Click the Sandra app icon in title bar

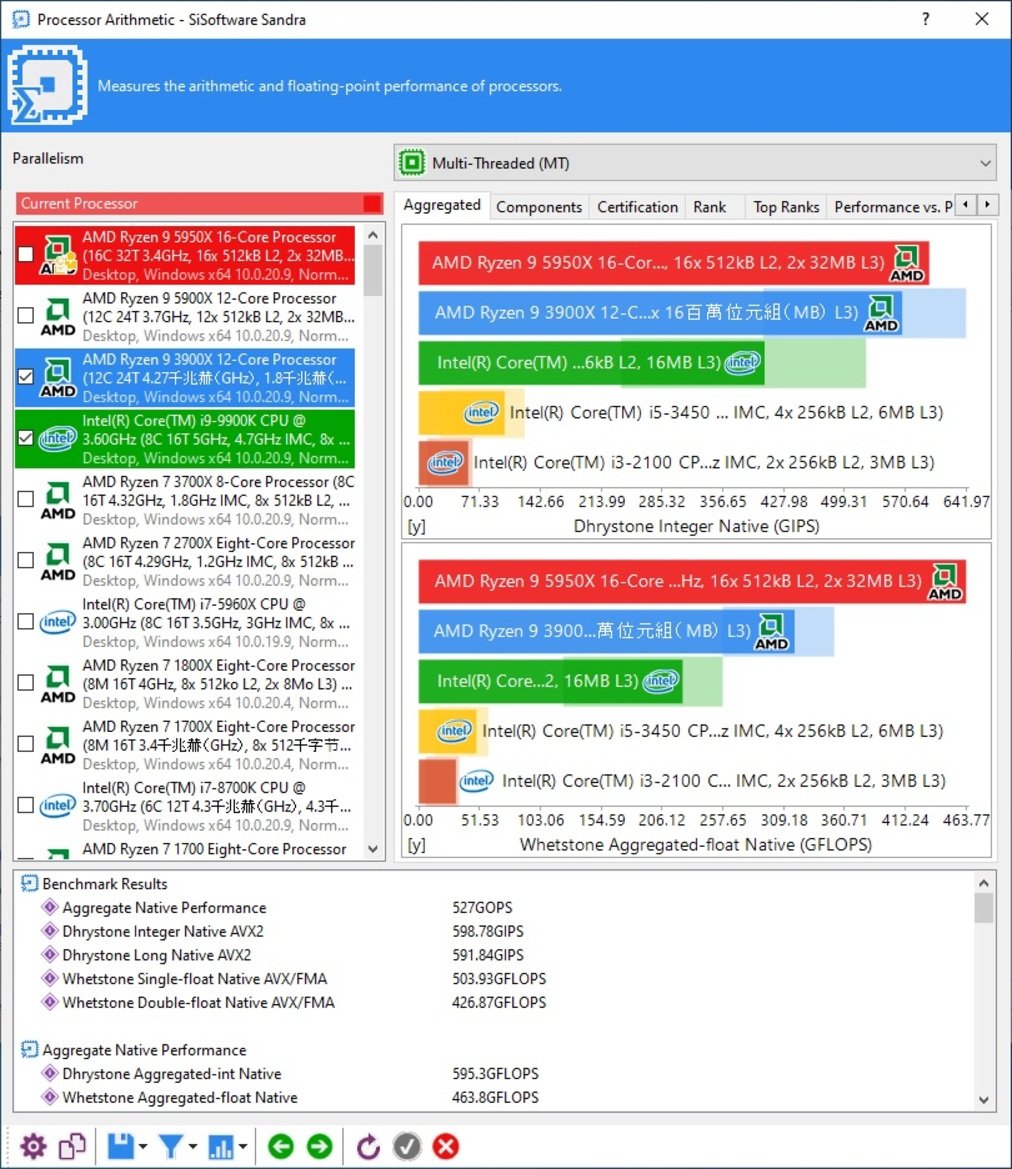click(x=20, y=19)
